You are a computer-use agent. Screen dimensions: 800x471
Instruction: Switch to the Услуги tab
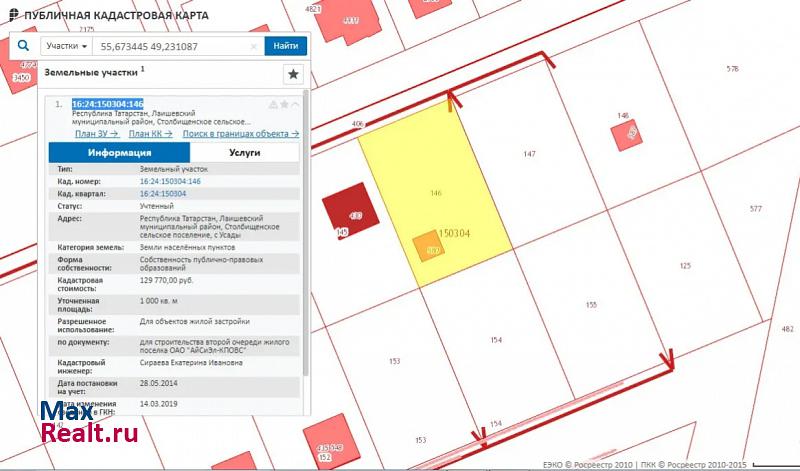point(244,153)
